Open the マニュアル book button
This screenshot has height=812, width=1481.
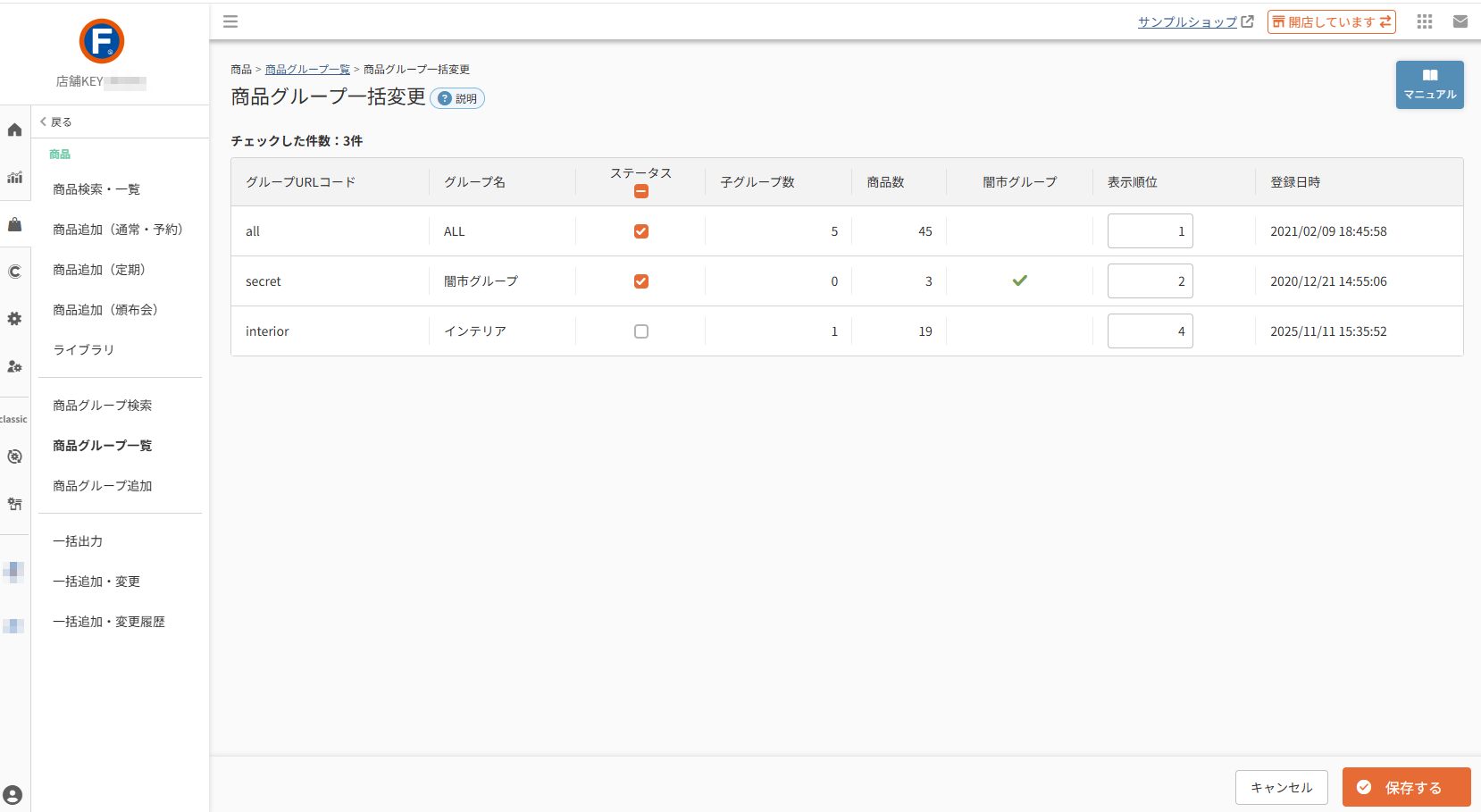(1429, 85)
